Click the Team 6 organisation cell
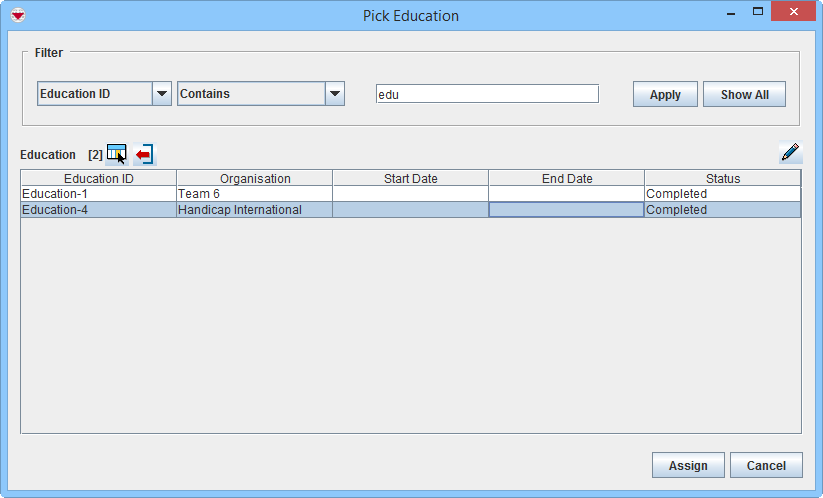This screenshot has height=498, width=823. (255, 194)
